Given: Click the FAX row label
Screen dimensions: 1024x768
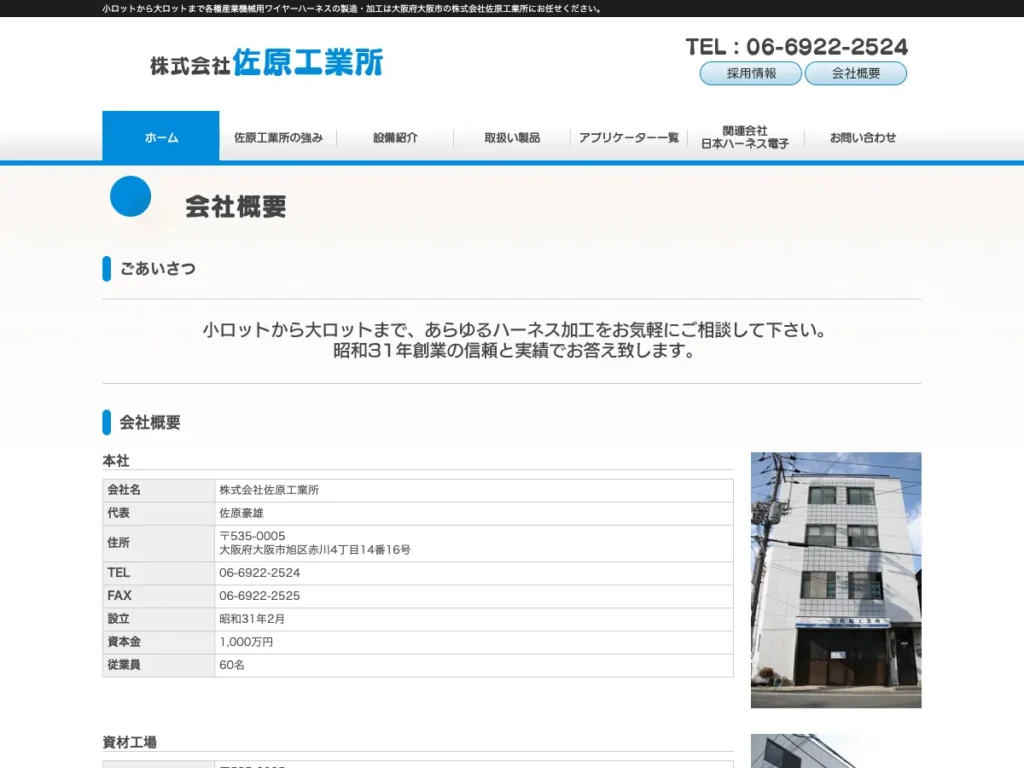Looking at the screenshot, I should [120, 596].
